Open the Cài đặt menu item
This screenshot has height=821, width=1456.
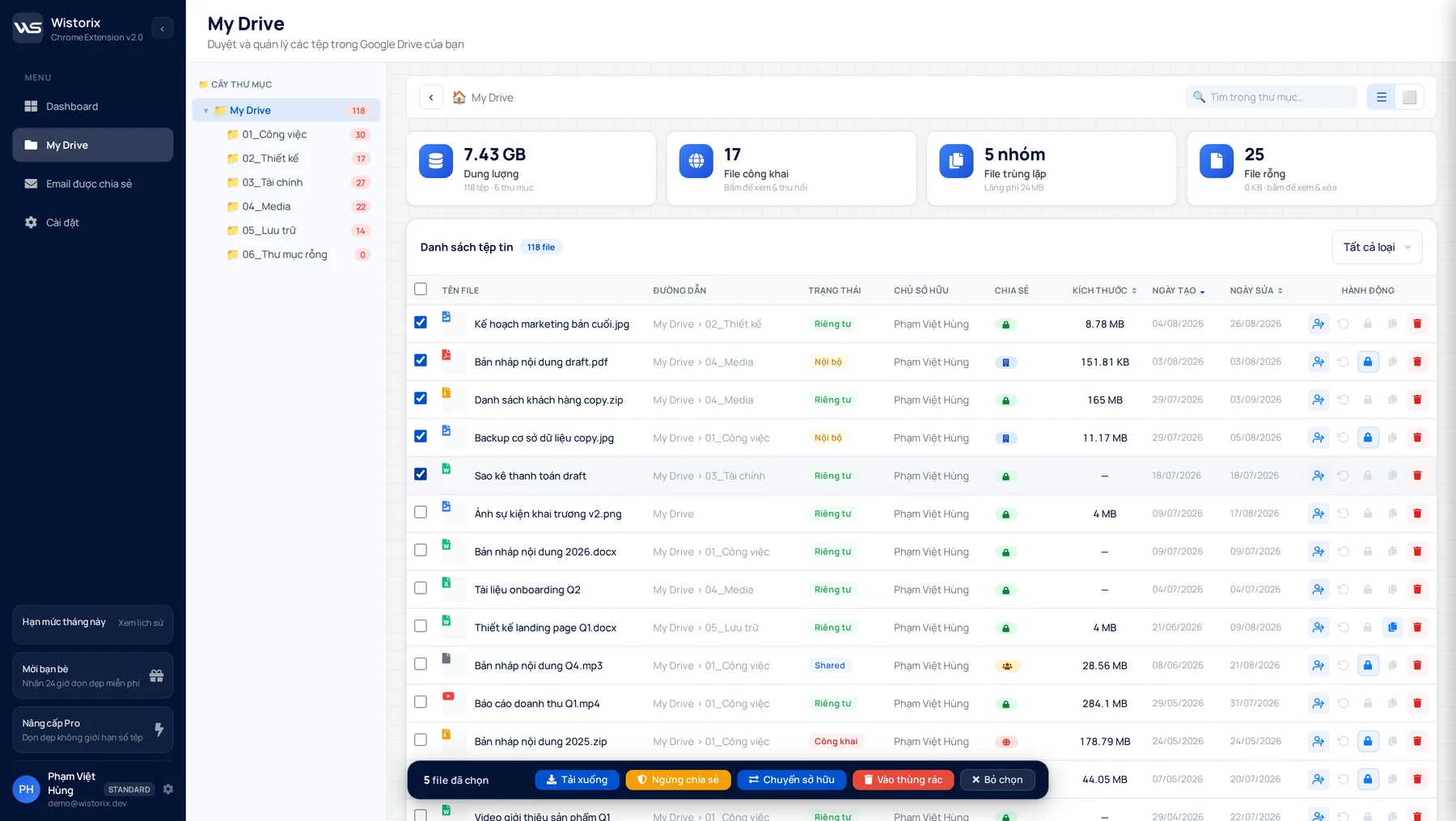click(x=93, y=222)
